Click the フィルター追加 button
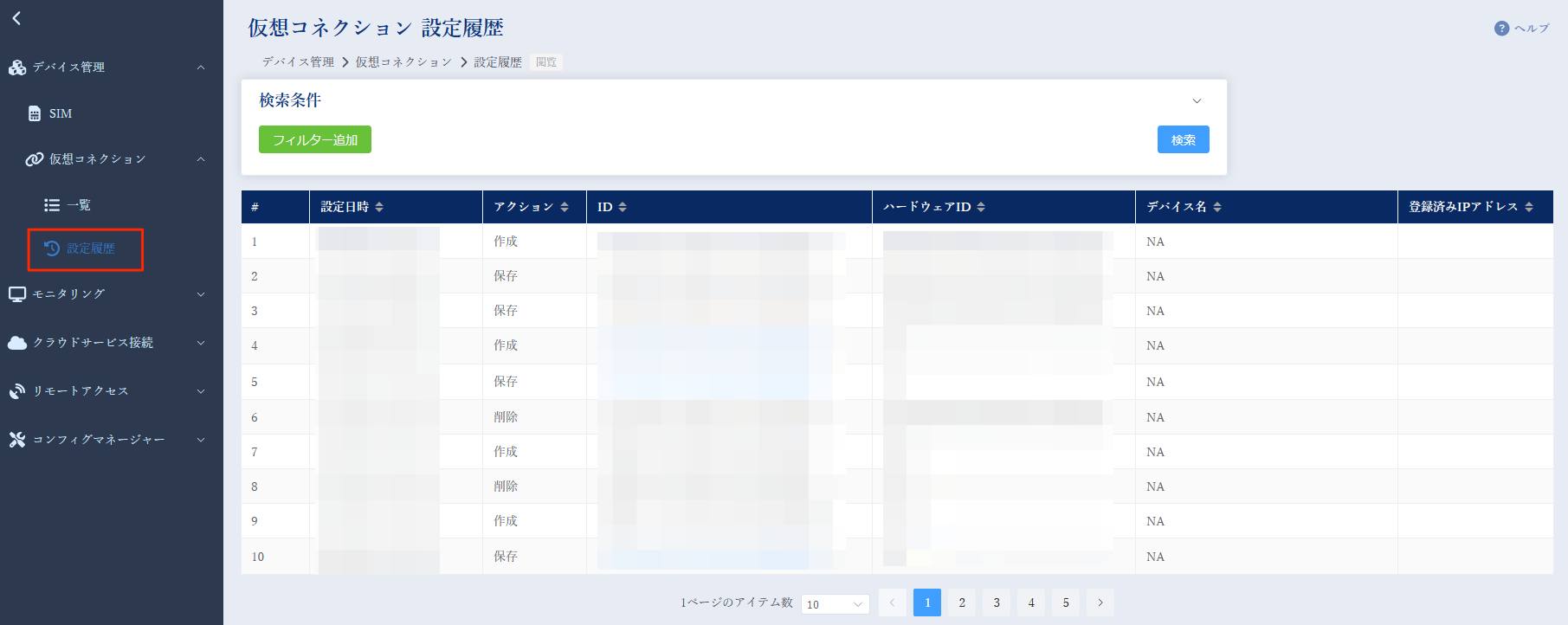 [x=314, y=139]
